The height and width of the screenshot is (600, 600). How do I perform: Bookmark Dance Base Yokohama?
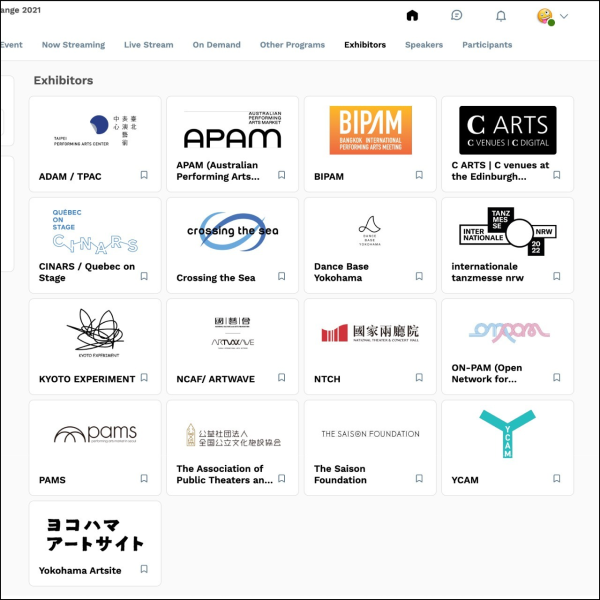(x=419, y=276)
